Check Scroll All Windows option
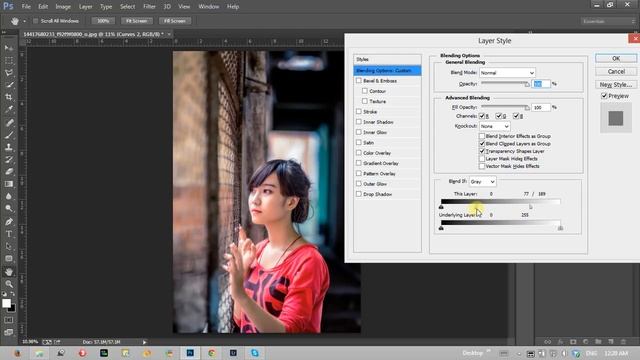Screen dimensions: 640x360 [36, 21]
